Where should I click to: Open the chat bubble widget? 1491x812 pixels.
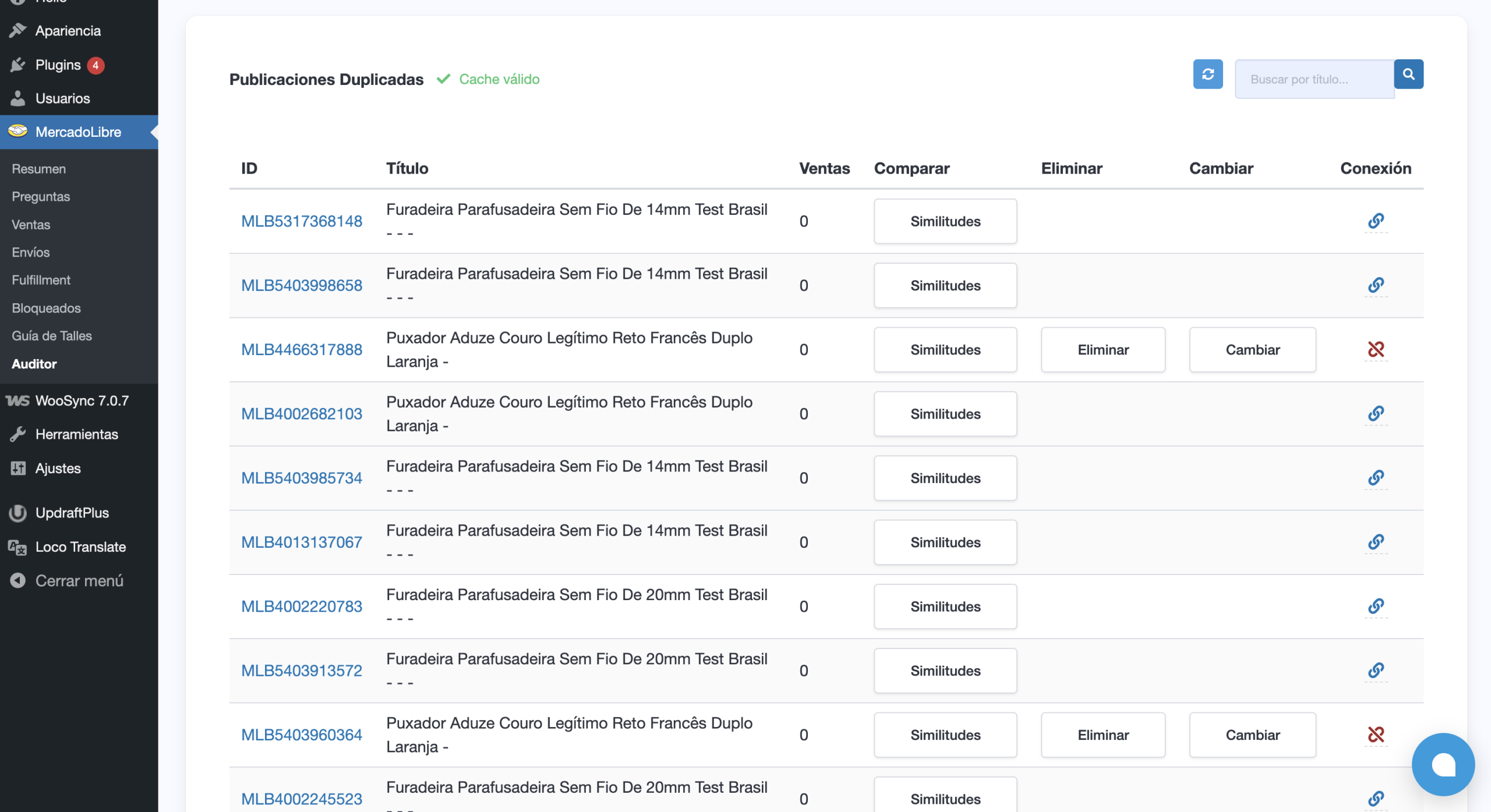coord(1443,764)
